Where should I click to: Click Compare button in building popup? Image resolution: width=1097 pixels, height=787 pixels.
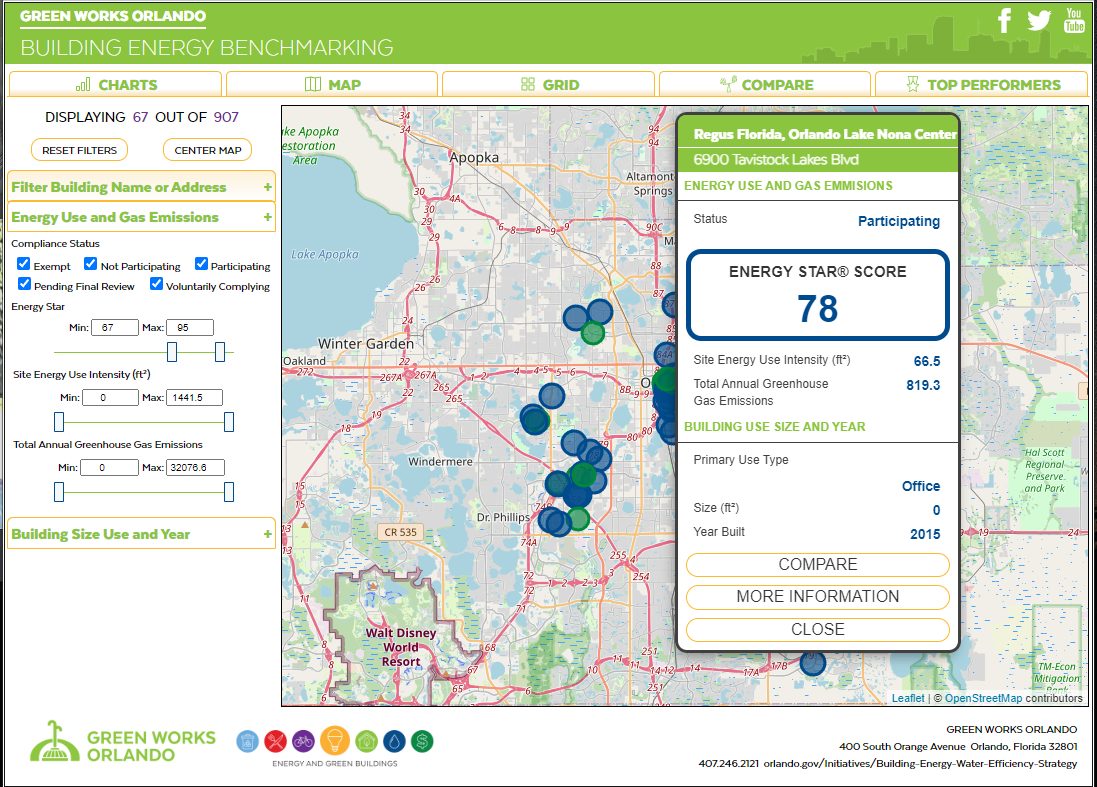(818, 565)
